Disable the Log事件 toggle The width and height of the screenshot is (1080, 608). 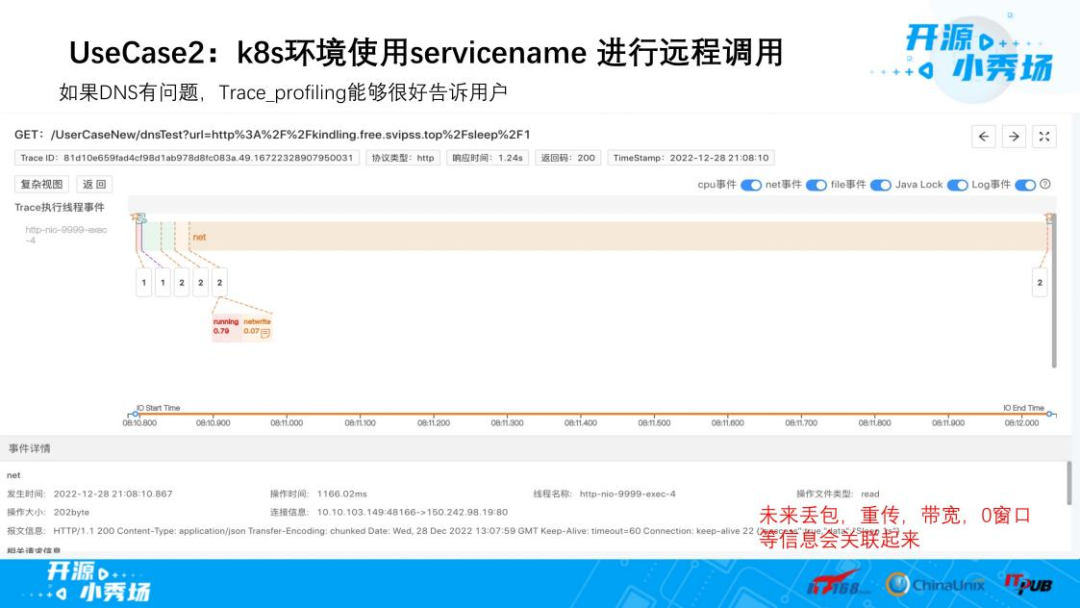tap(1025, 185)
